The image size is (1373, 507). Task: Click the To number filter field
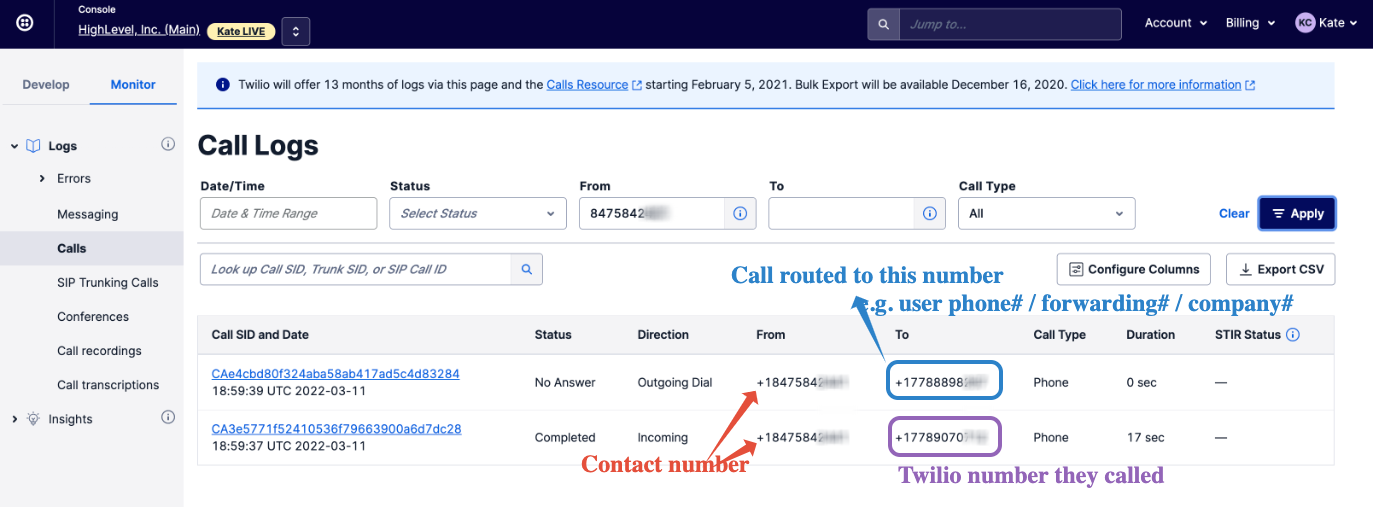(842, 213)
